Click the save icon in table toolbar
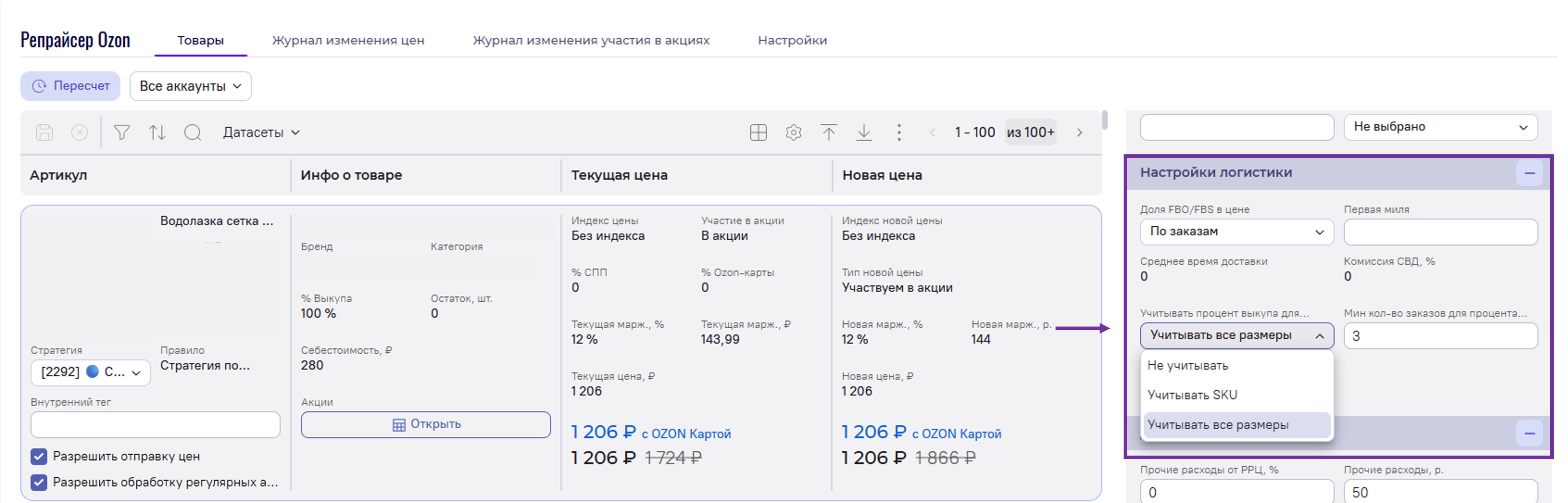The image size is (1568, 503). [x=45, y=132]
